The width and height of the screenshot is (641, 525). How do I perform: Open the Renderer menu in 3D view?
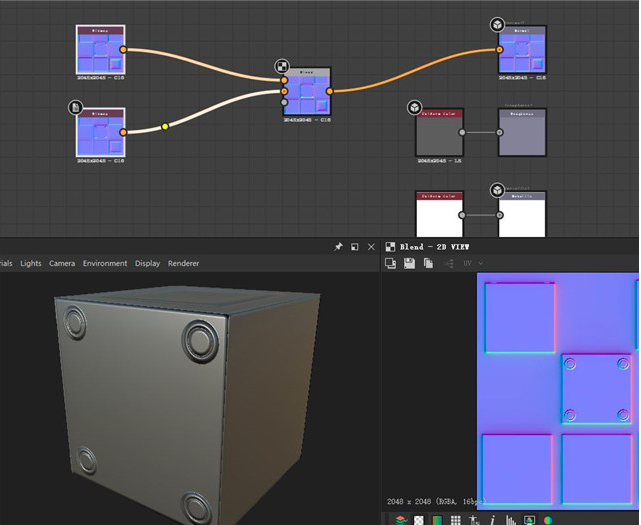point(183,263)
